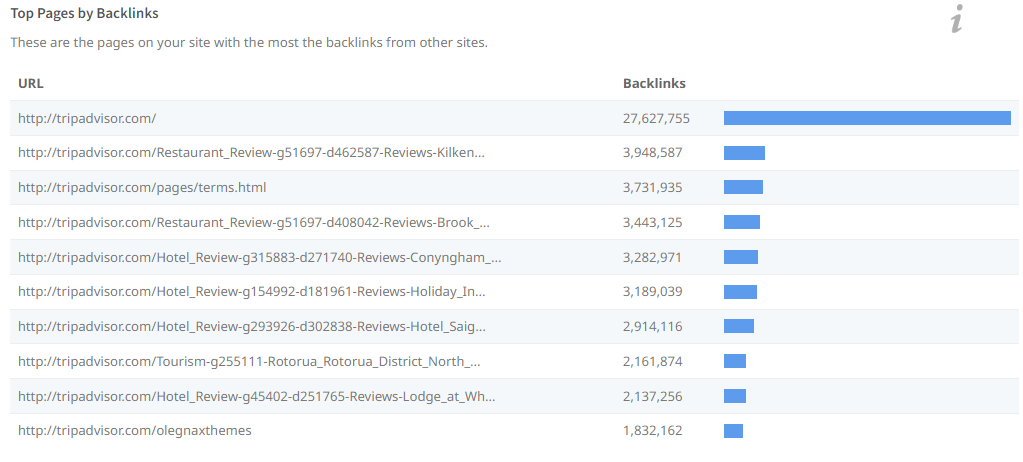Click the Top Pages by Backlinks heading
Screen dimensions: 1023x462
tap(84, 14)
